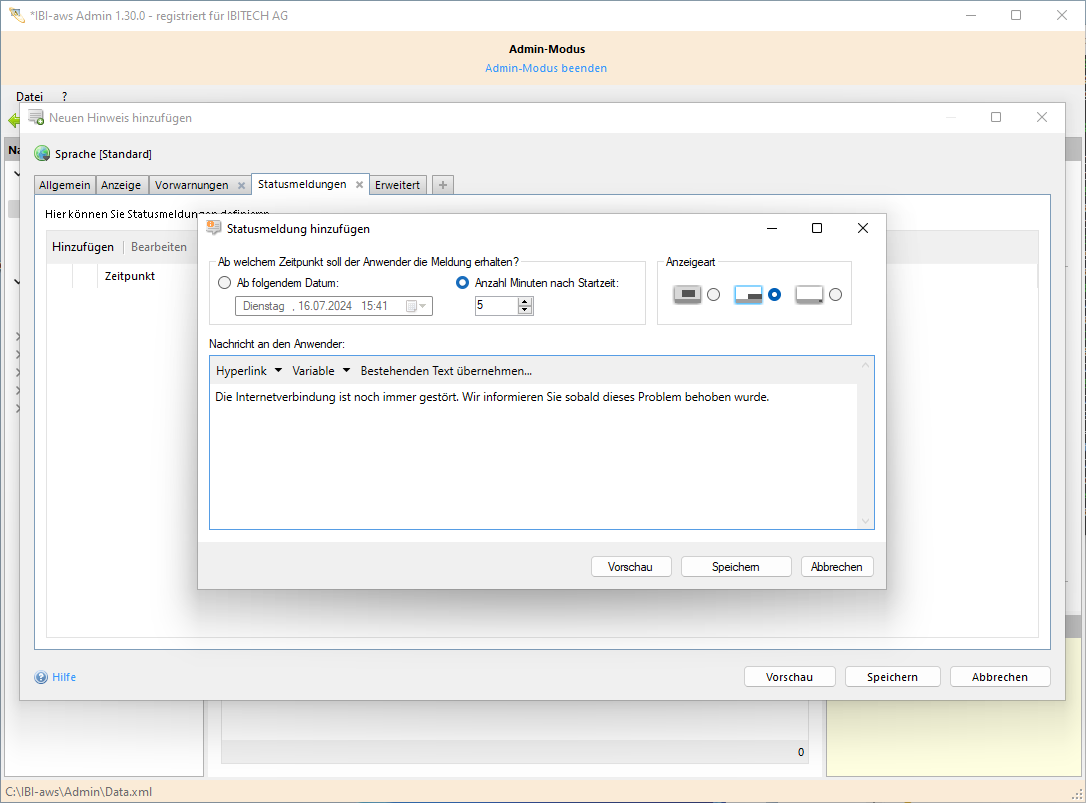Add a new language tab with the plus icon
The height and width of the screenshot is (803, 1086).
(x=442, y=184)
